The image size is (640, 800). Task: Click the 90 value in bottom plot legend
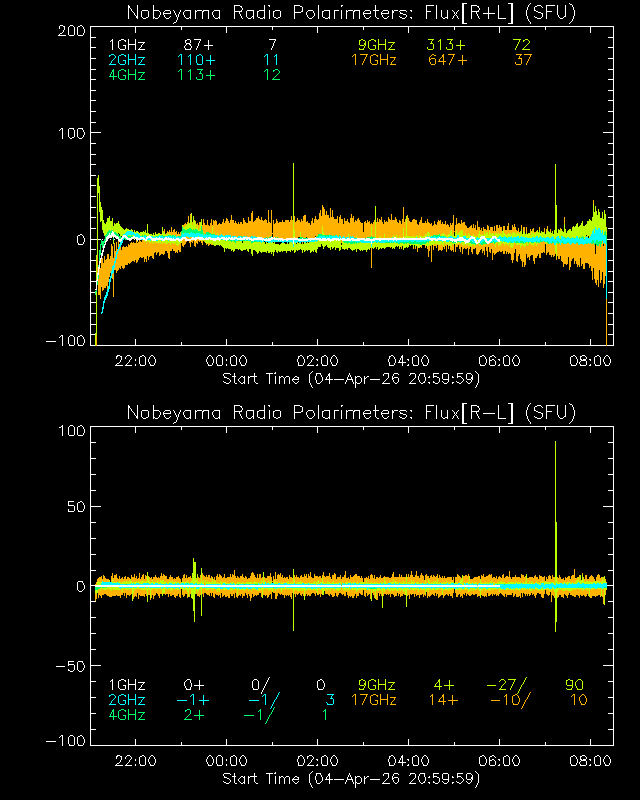click(574, 685)
